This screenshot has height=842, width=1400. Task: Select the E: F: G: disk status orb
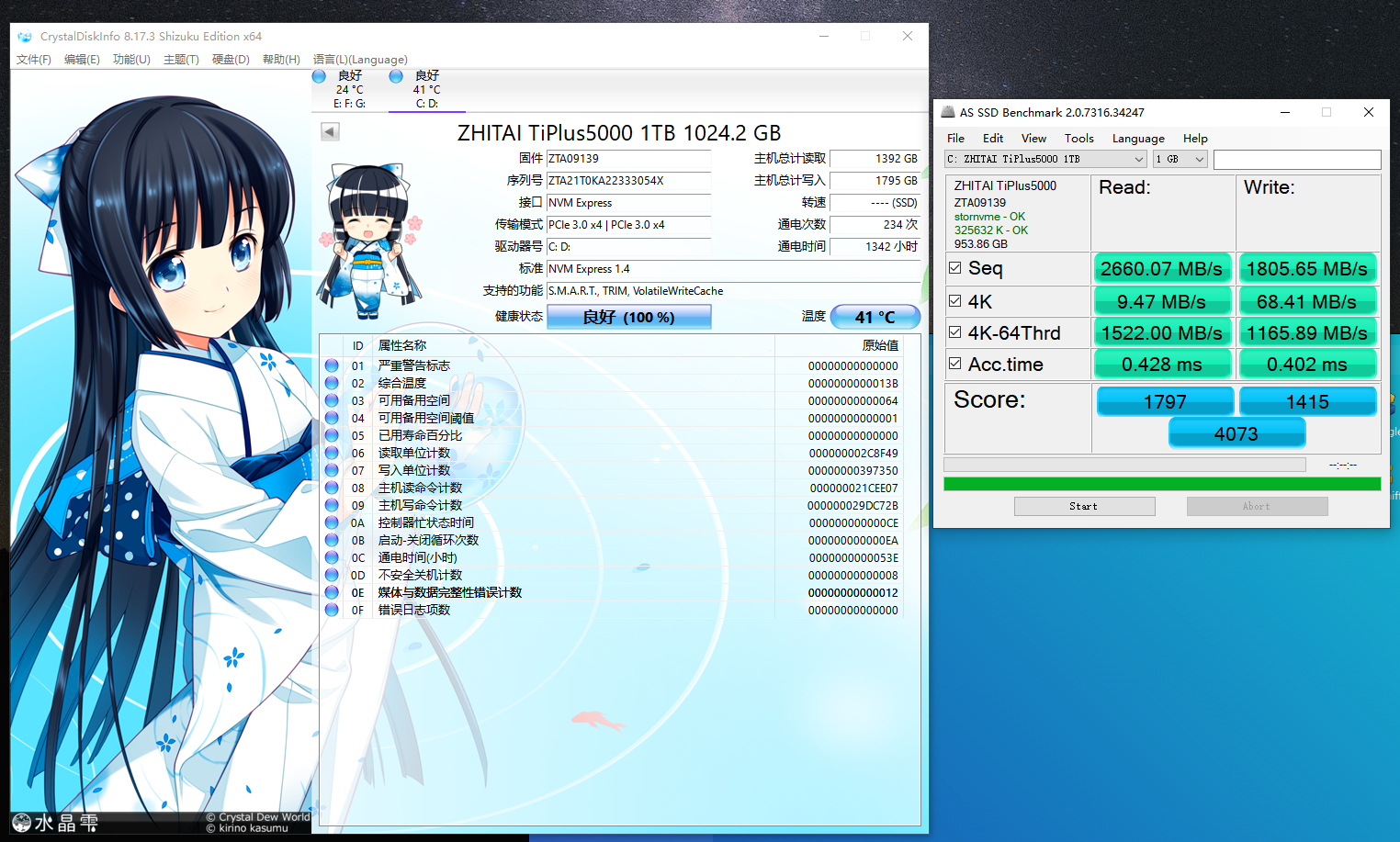pos(319,76)
